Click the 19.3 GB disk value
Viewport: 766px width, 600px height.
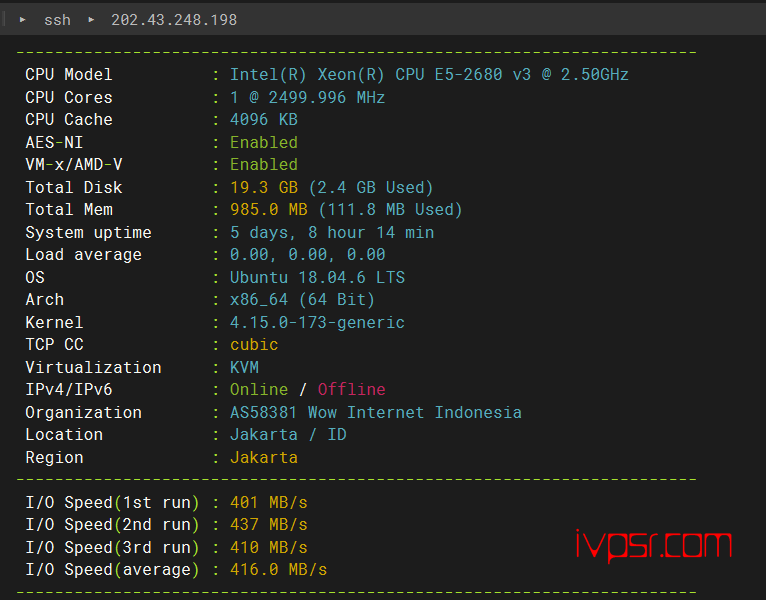(264, 187)
